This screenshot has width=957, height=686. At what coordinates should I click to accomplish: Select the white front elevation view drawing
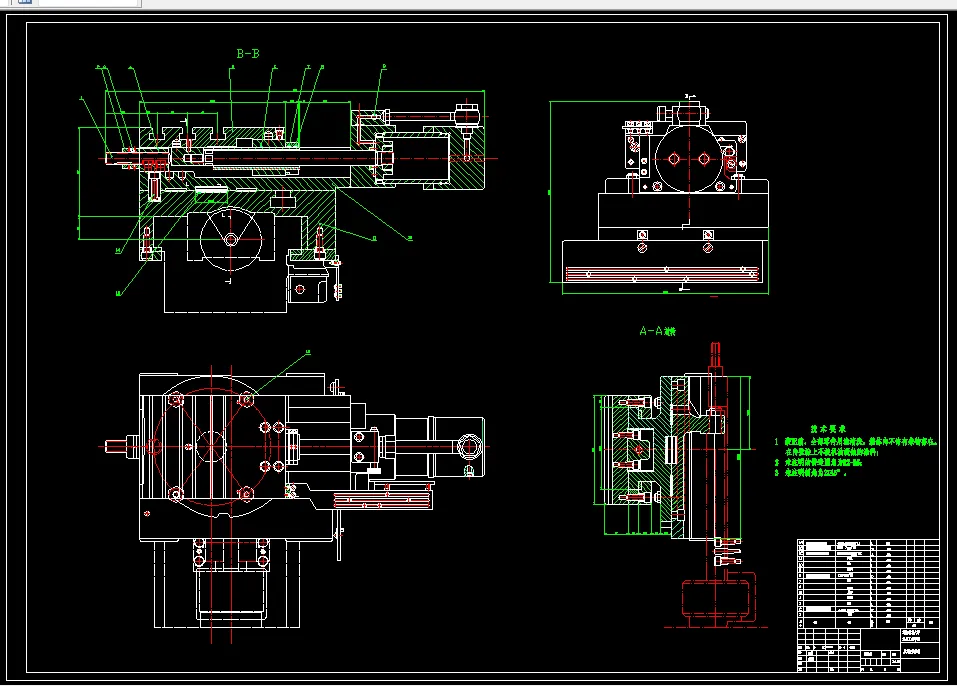tap(659, 195)
